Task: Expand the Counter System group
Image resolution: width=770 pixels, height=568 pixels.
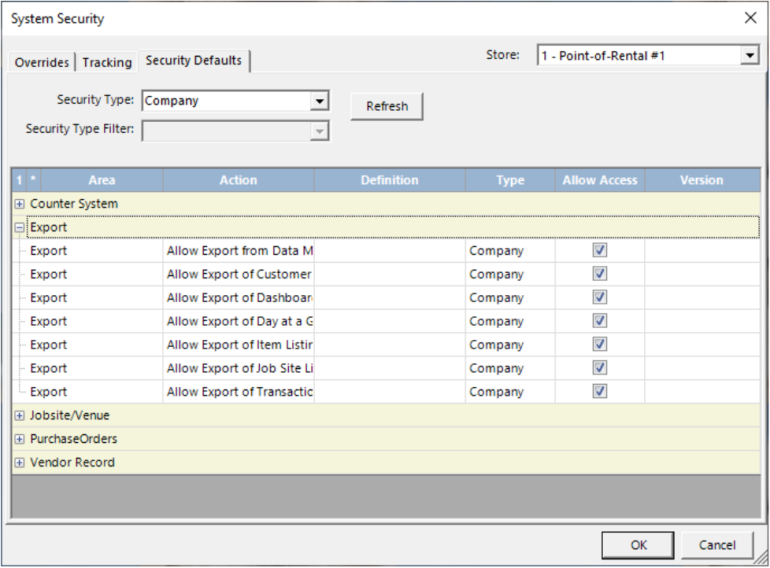Action: pyautogui.click(x=19, y=204)
